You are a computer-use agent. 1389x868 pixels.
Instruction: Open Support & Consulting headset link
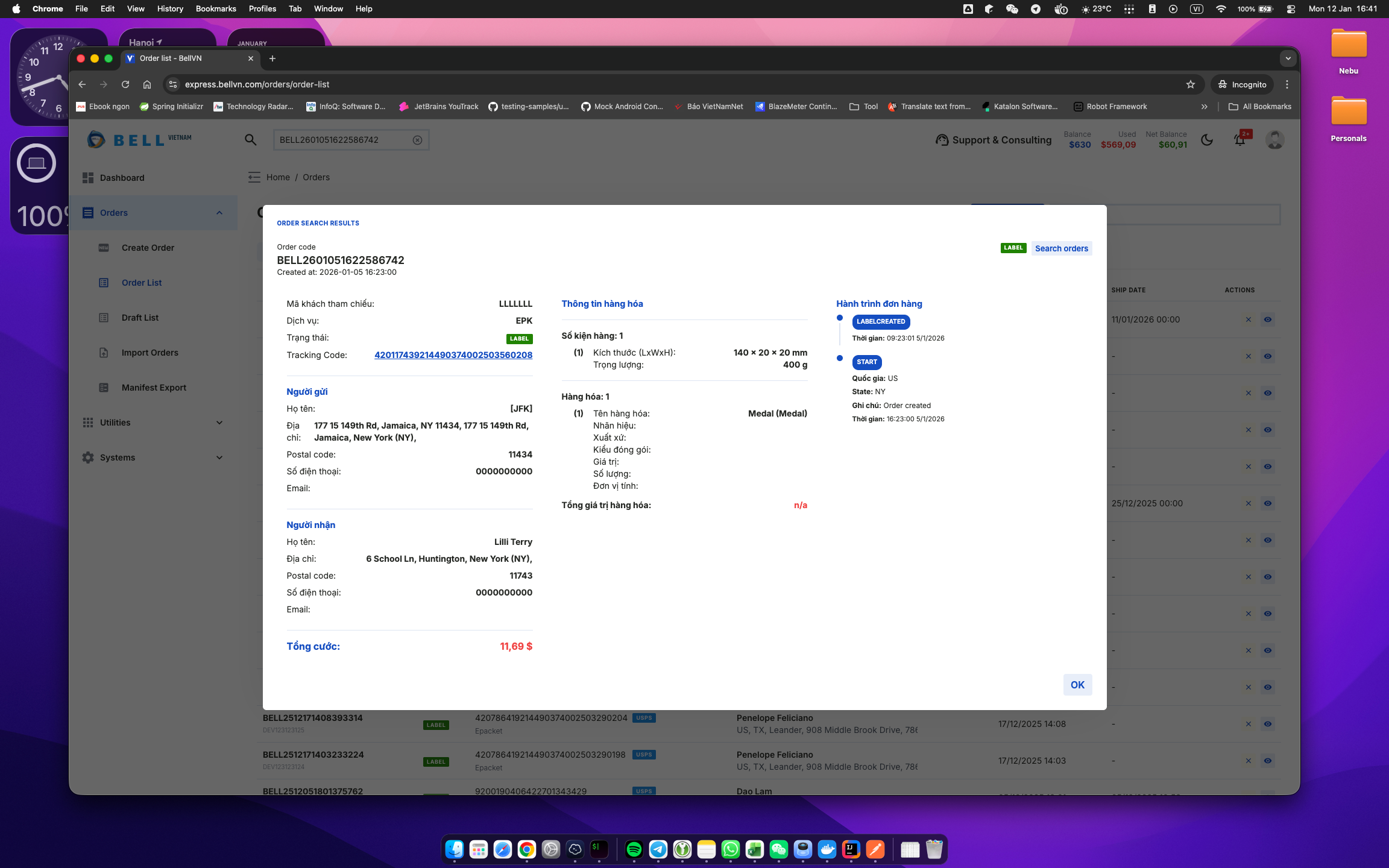pos(994,140)
